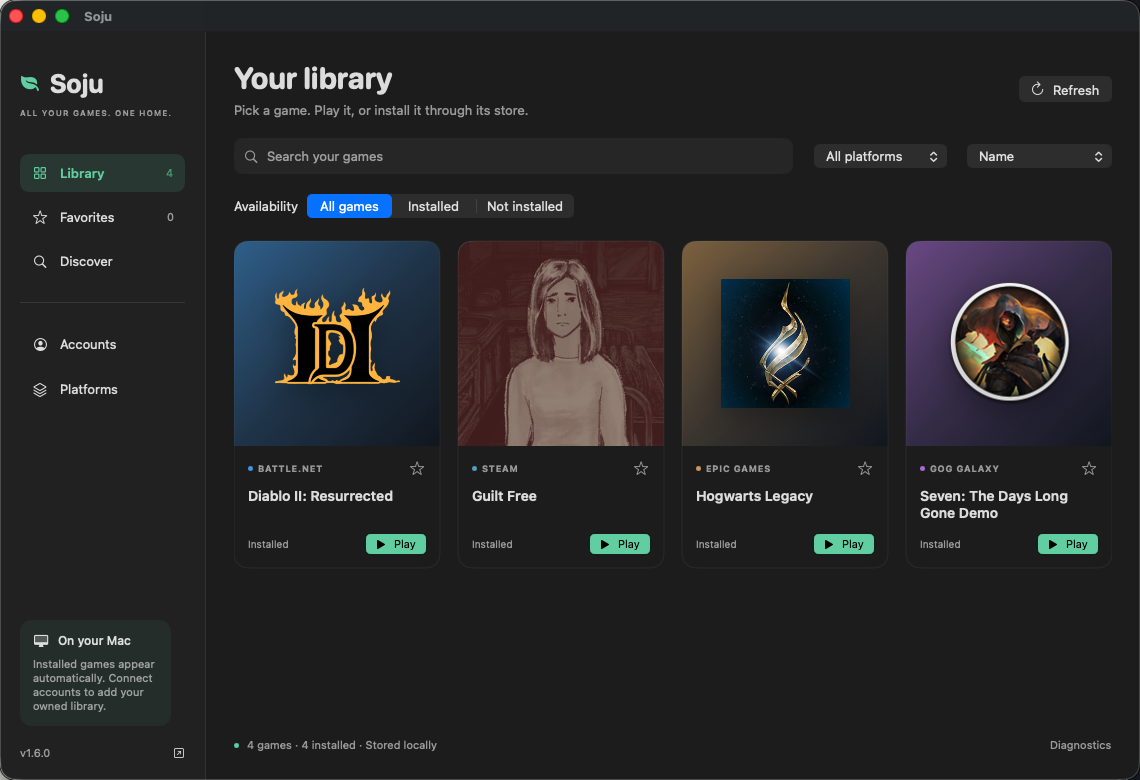Click the Hogwarts Legacy title text
The width and height of the screenshot is (1140, 780).
pos(754,496)
